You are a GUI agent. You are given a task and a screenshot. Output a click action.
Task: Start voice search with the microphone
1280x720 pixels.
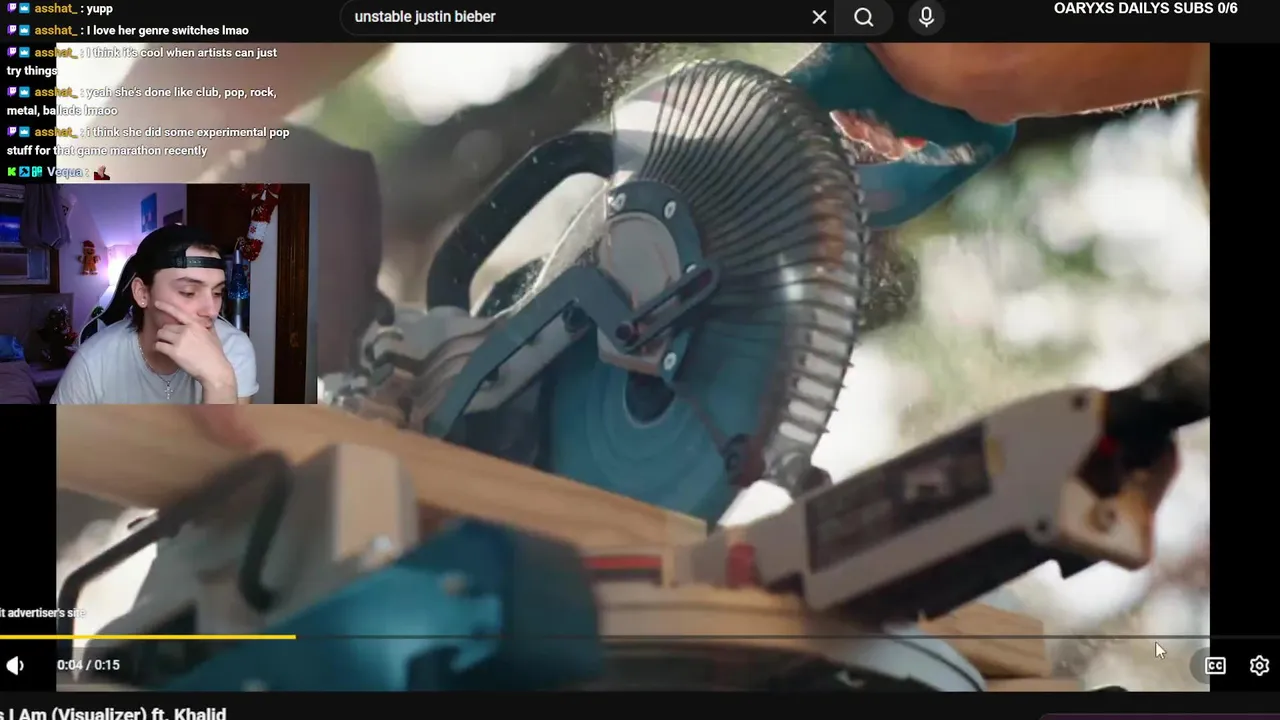[x=926, y=17]
